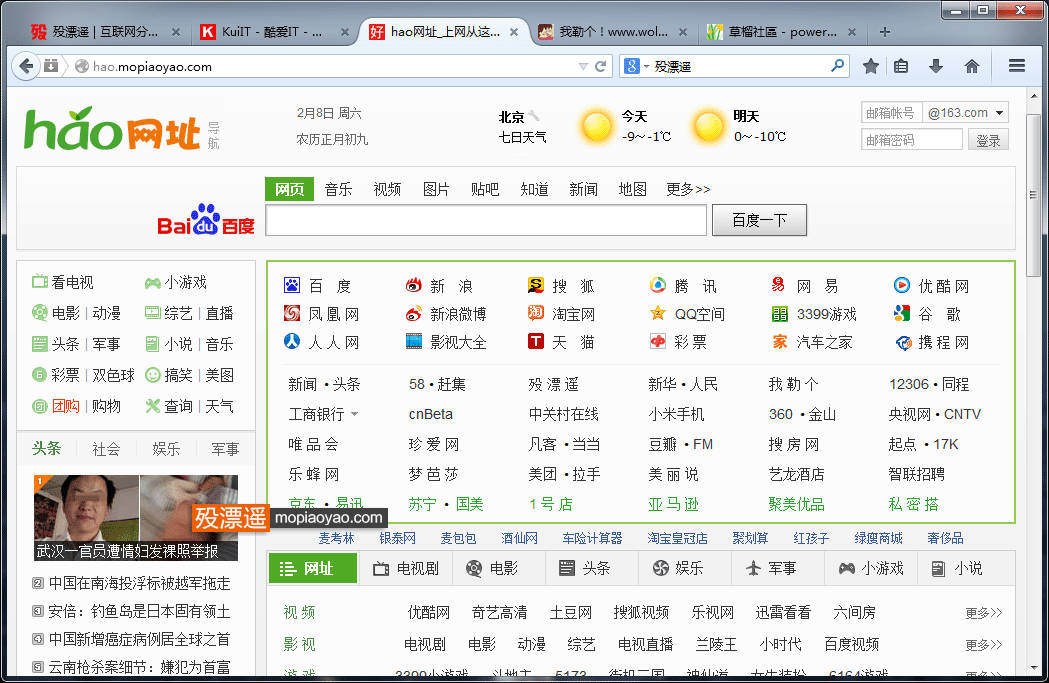Click the 邮箱密码 password field
The width and height of the screenshot is (1049, 683).
coord(912,140)
